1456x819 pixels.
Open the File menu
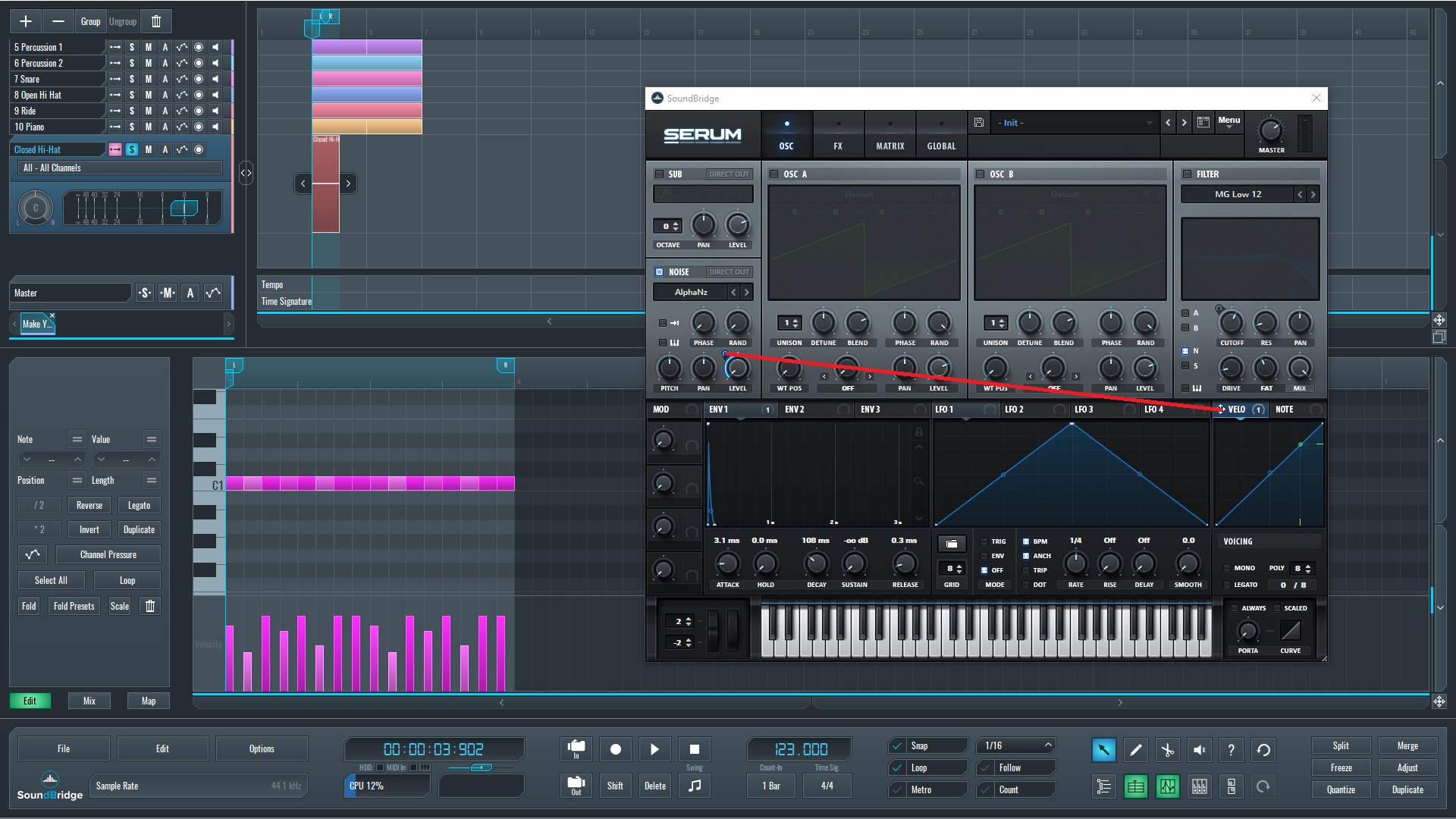pyautogui.click(x=64, y=748)
